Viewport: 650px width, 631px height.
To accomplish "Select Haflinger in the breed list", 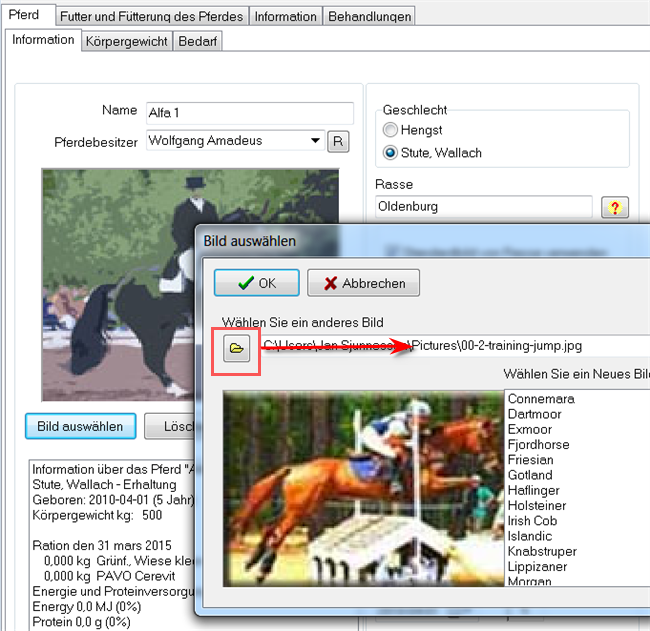I will 534,490.
